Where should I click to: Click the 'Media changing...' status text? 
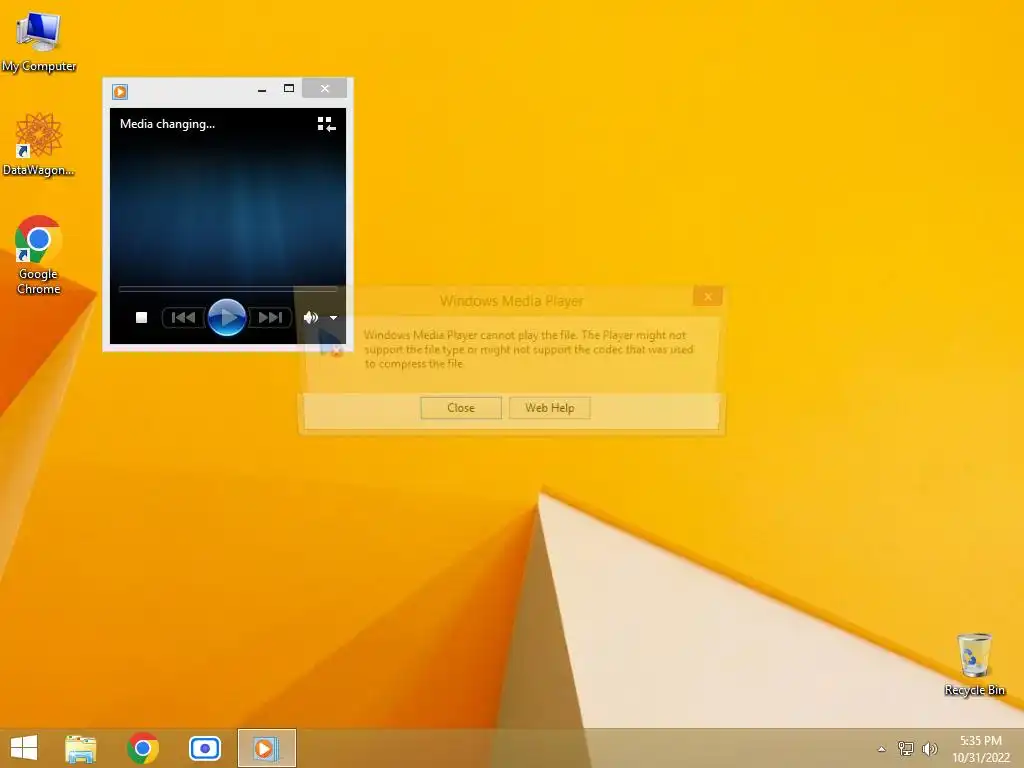(x=167, y=124)
